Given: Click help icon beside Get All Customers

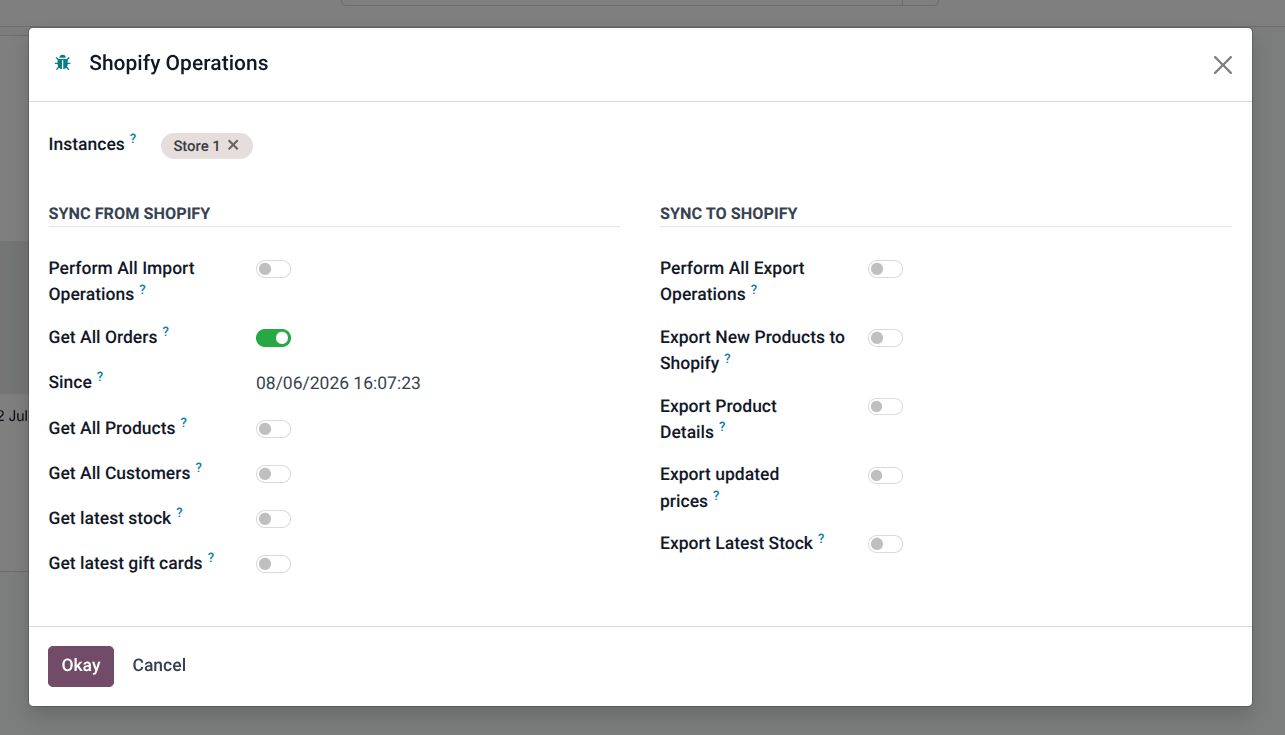Looking at the screenshot, I should click(x=199, y=467).
